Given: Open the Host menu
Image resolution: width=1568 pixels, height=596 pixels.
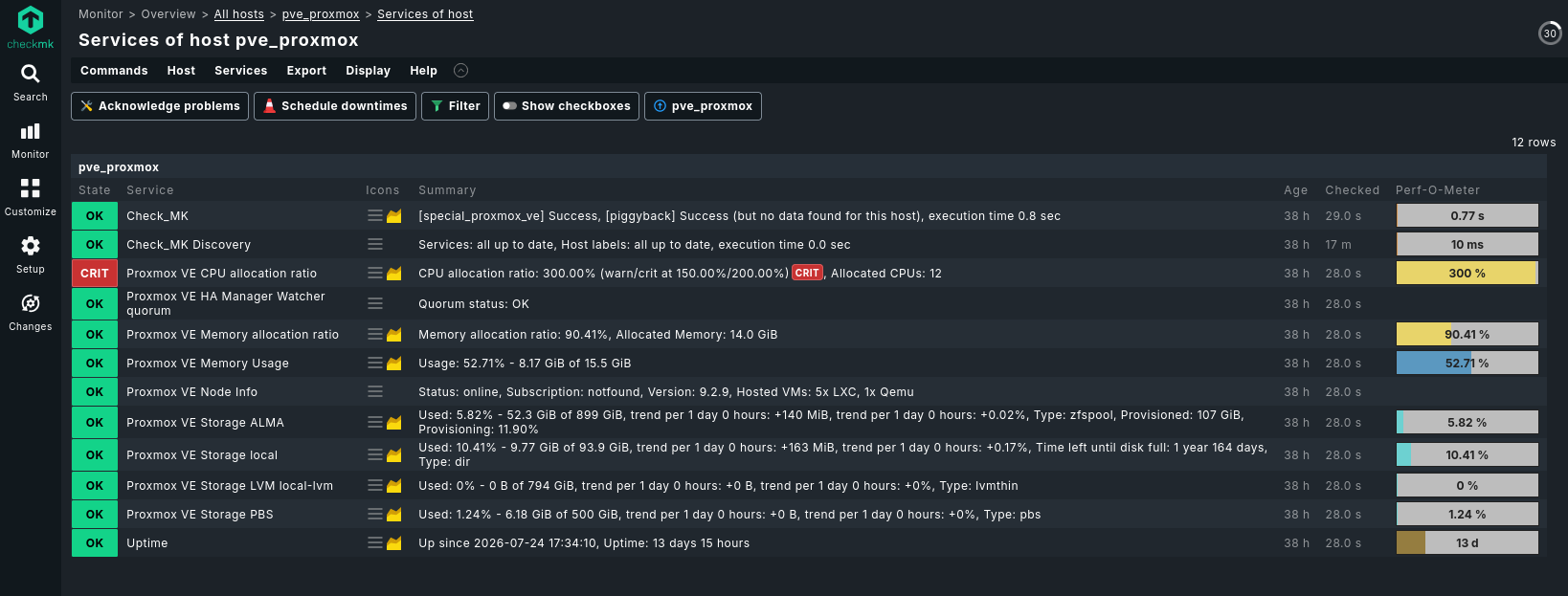Looking at the screenshot, I should click(x=181, y=71).
